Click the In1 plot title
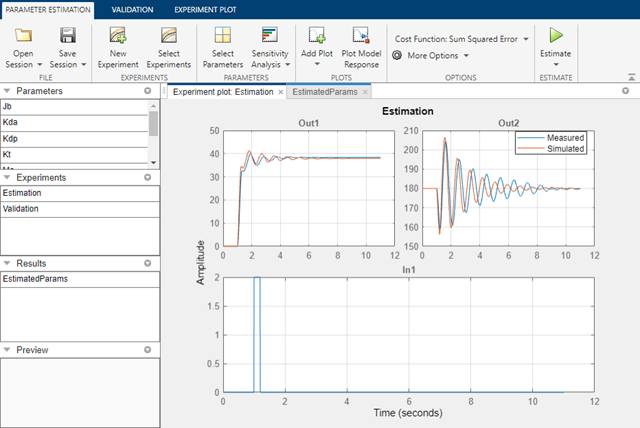This screenshot has width=640, height=428. (x=409, y=270)
